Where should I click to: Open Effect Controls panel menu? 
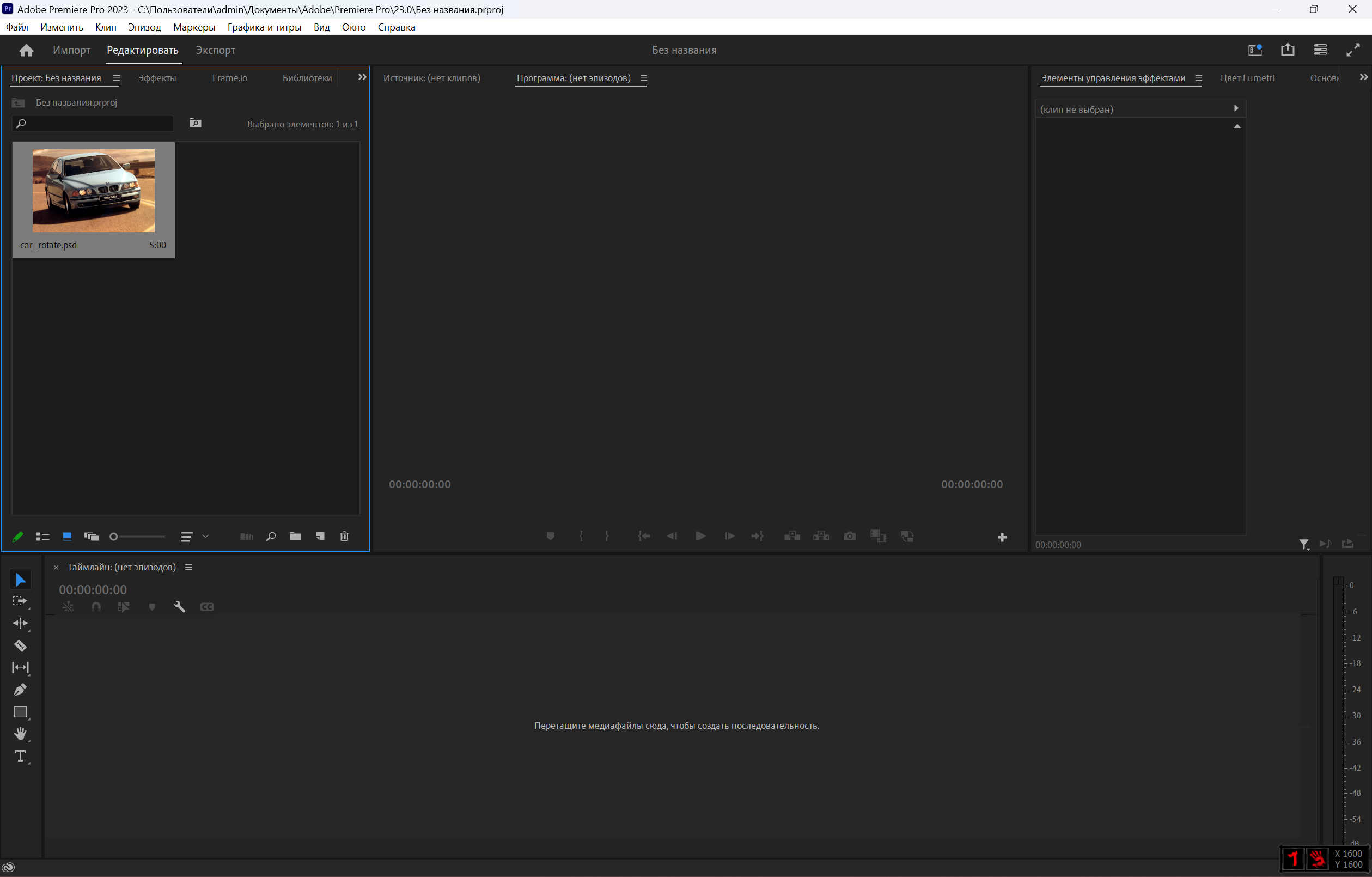(1198, 78)
